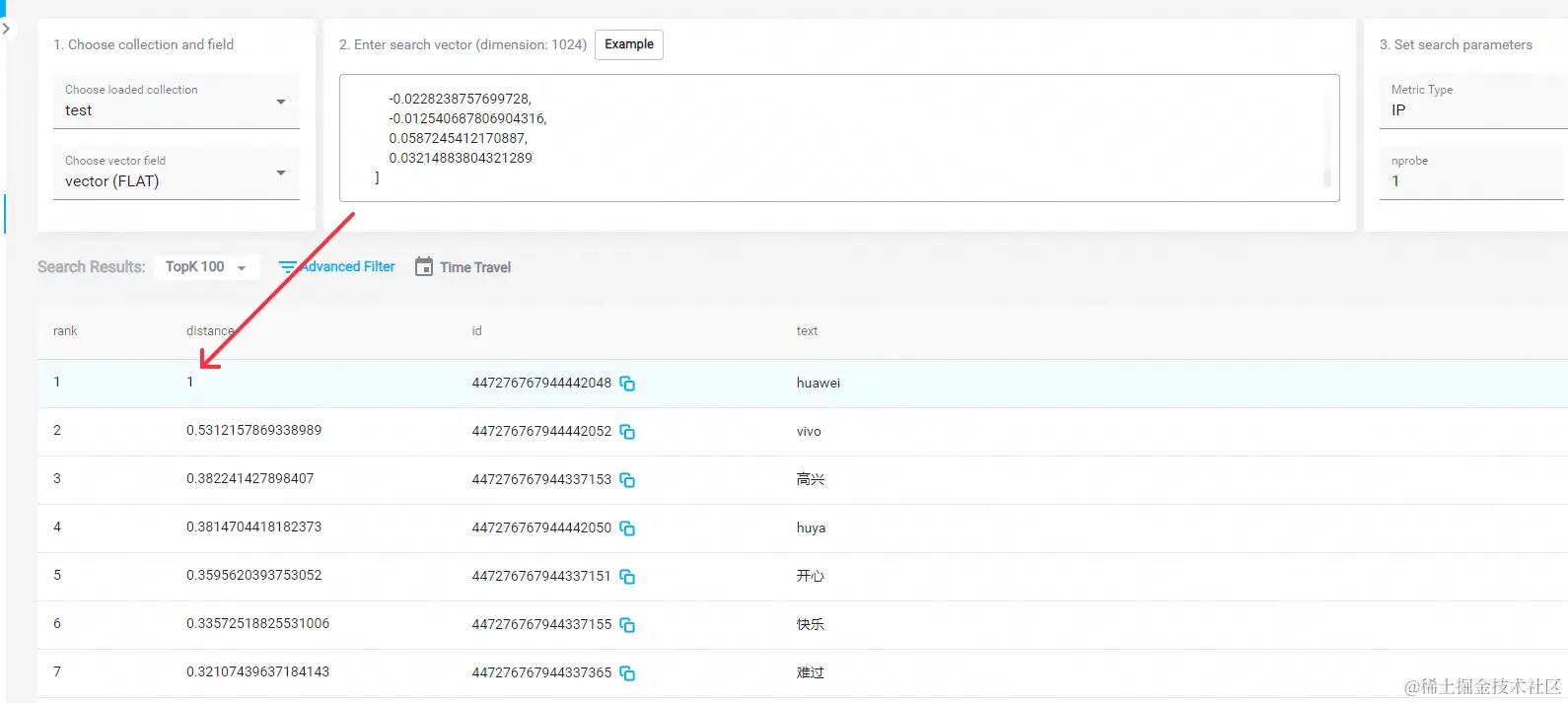Click distance value 0.3814704418182373

[x=254, y=527]
